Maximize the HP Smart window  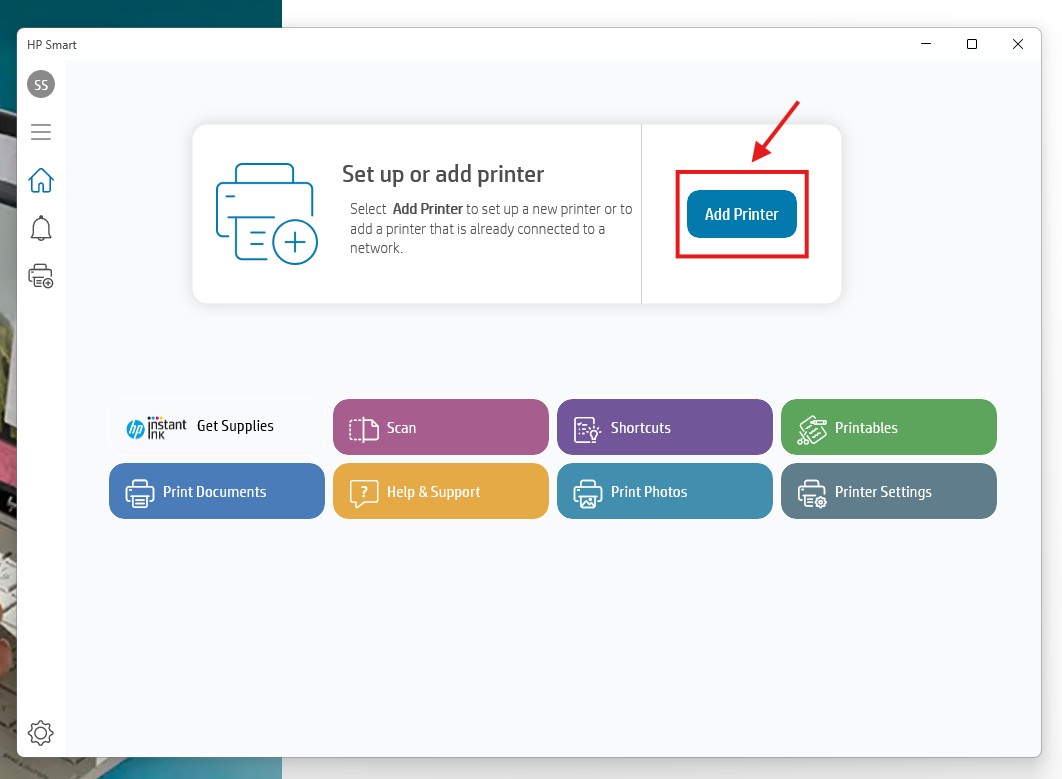(971, 44)
